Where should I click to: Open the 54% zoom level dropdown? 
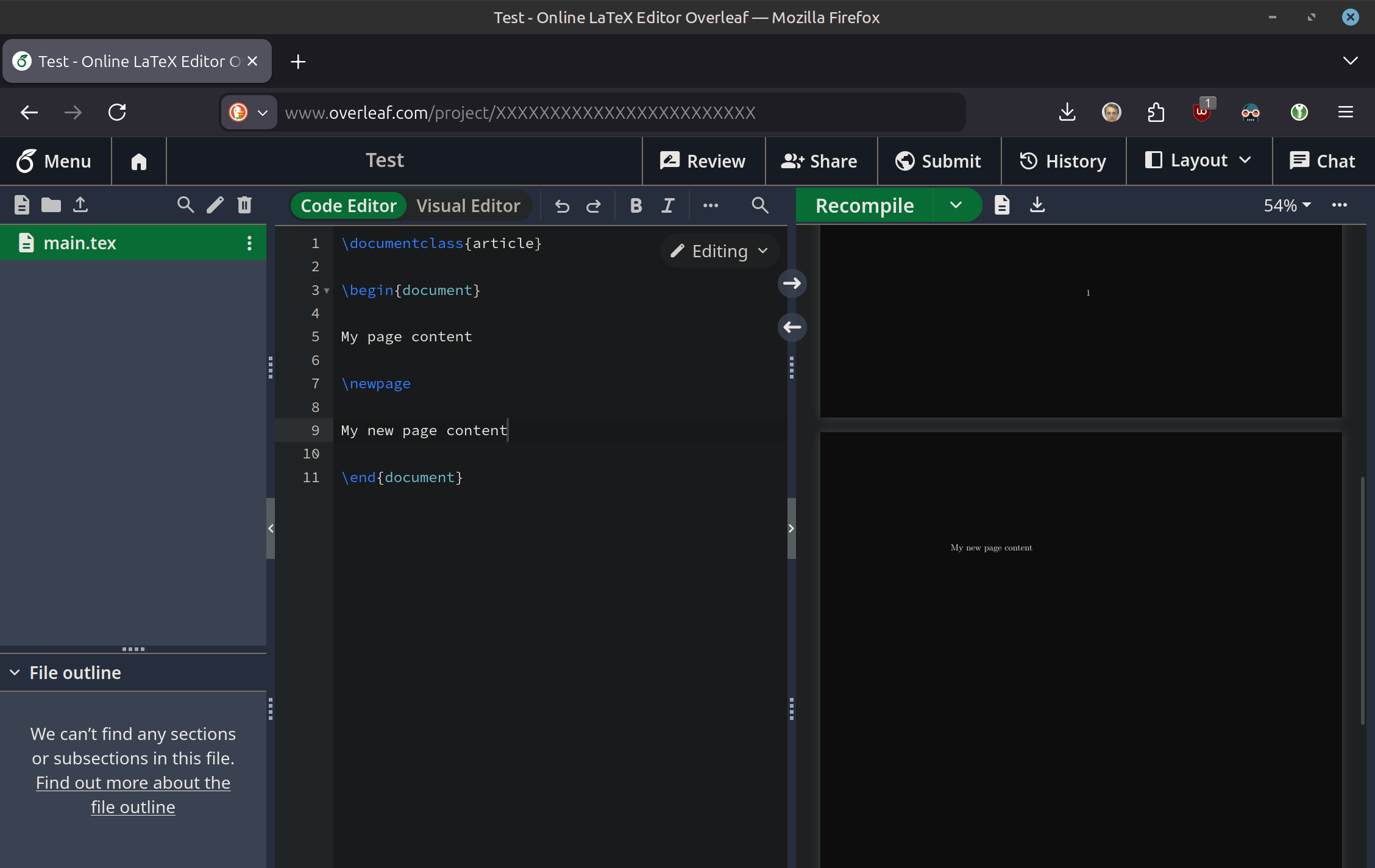(x=1287, y=205)
